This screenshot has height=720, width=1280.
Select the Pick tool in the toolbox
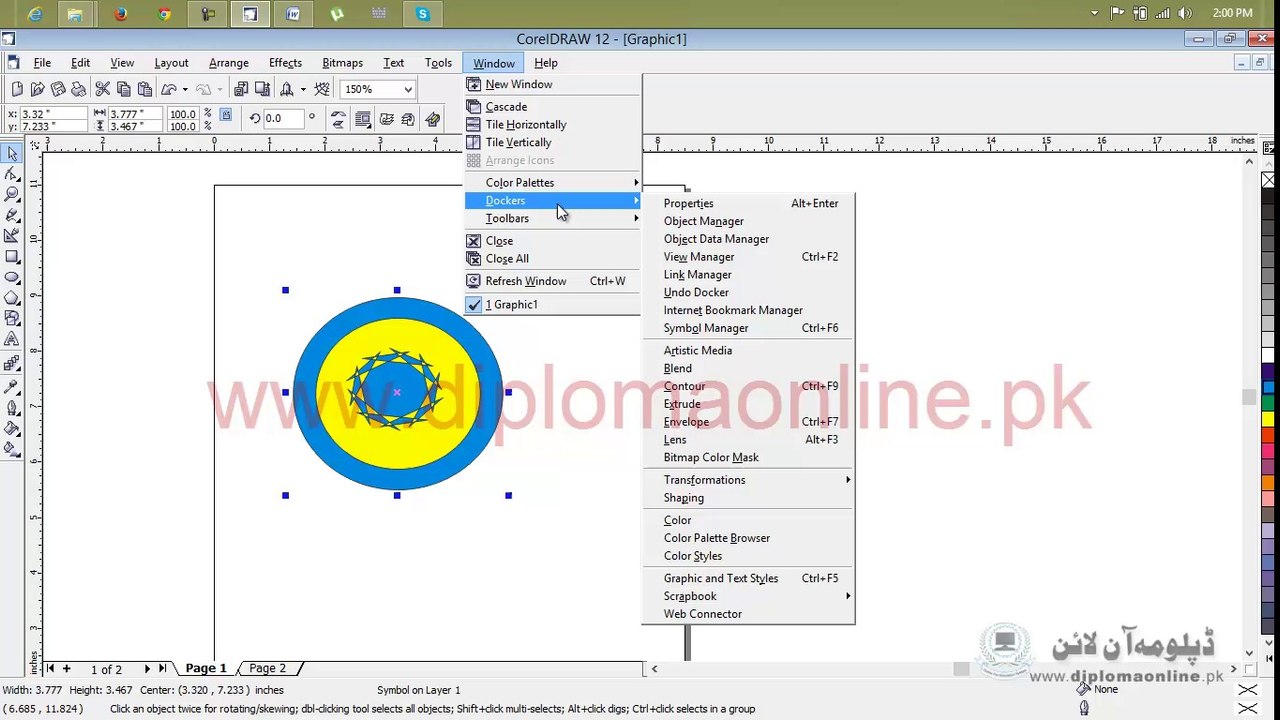[12, 153]
